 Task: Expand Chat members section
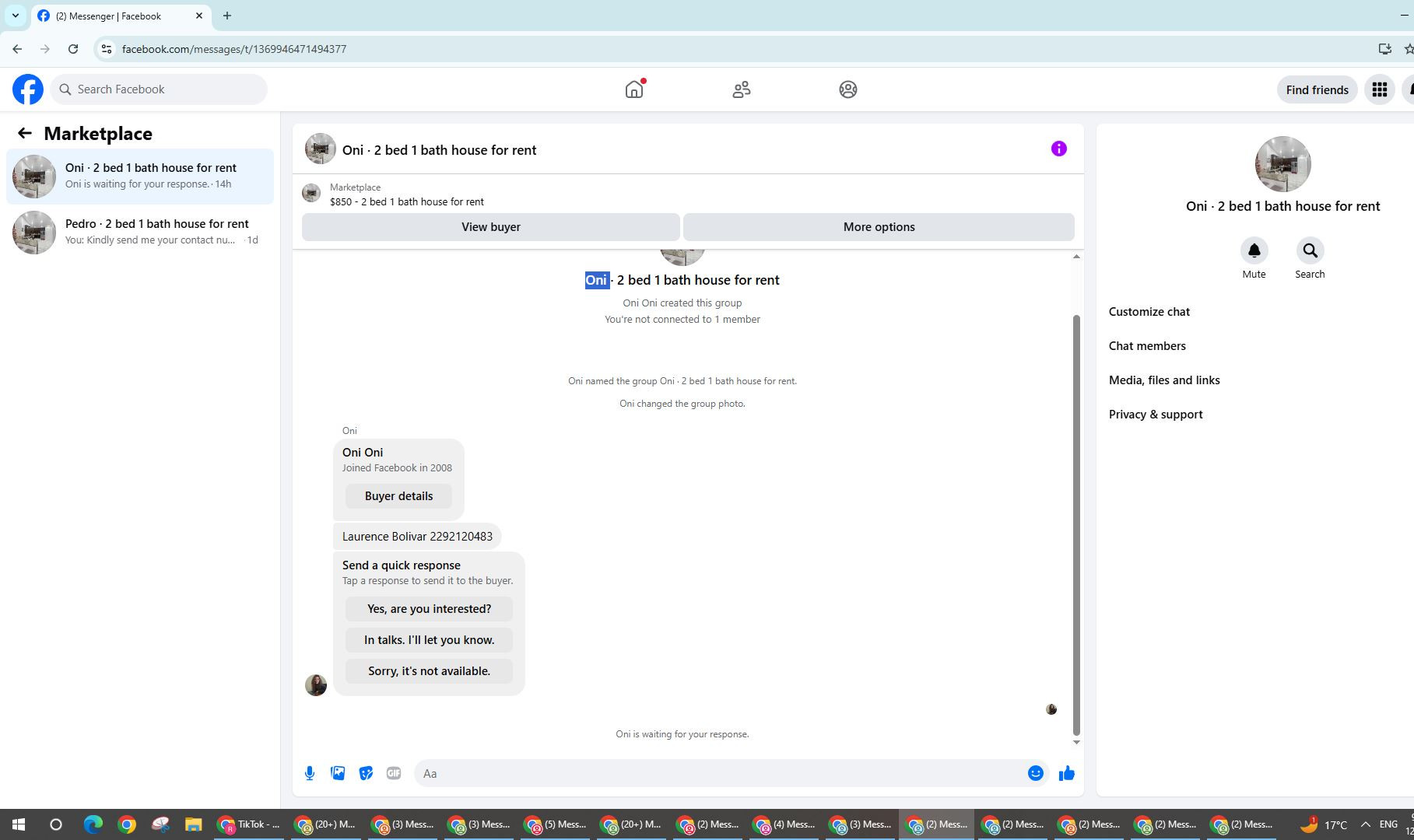(1148, 346)
